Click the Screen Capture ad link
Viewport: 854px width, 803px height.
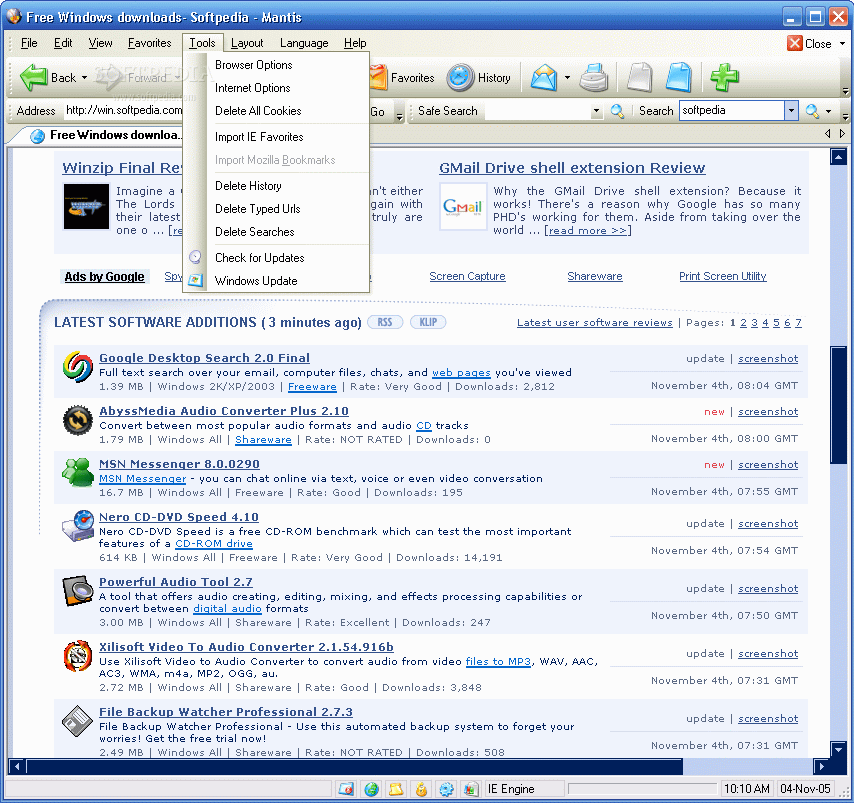pyautogui.click(x=467, y=276)
